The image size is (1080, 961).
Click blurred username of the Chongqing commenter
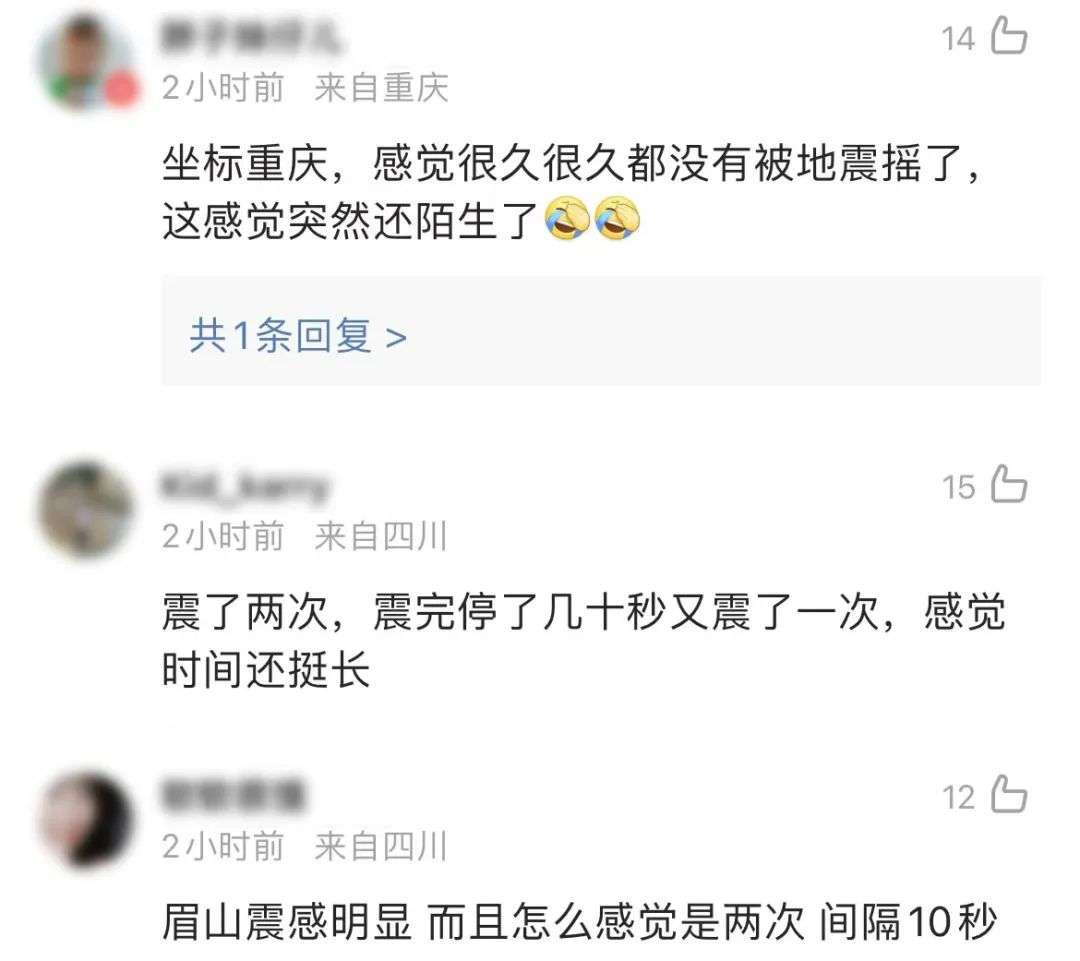(x=251, y=38)
